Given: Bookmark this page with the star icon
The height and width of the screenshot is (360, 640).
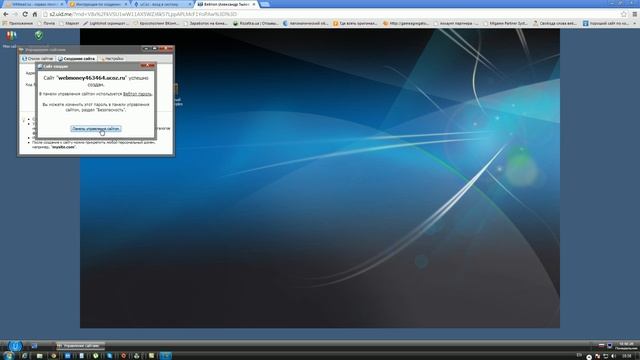Looking at the screenshot, I should click(x=624, y=14).
